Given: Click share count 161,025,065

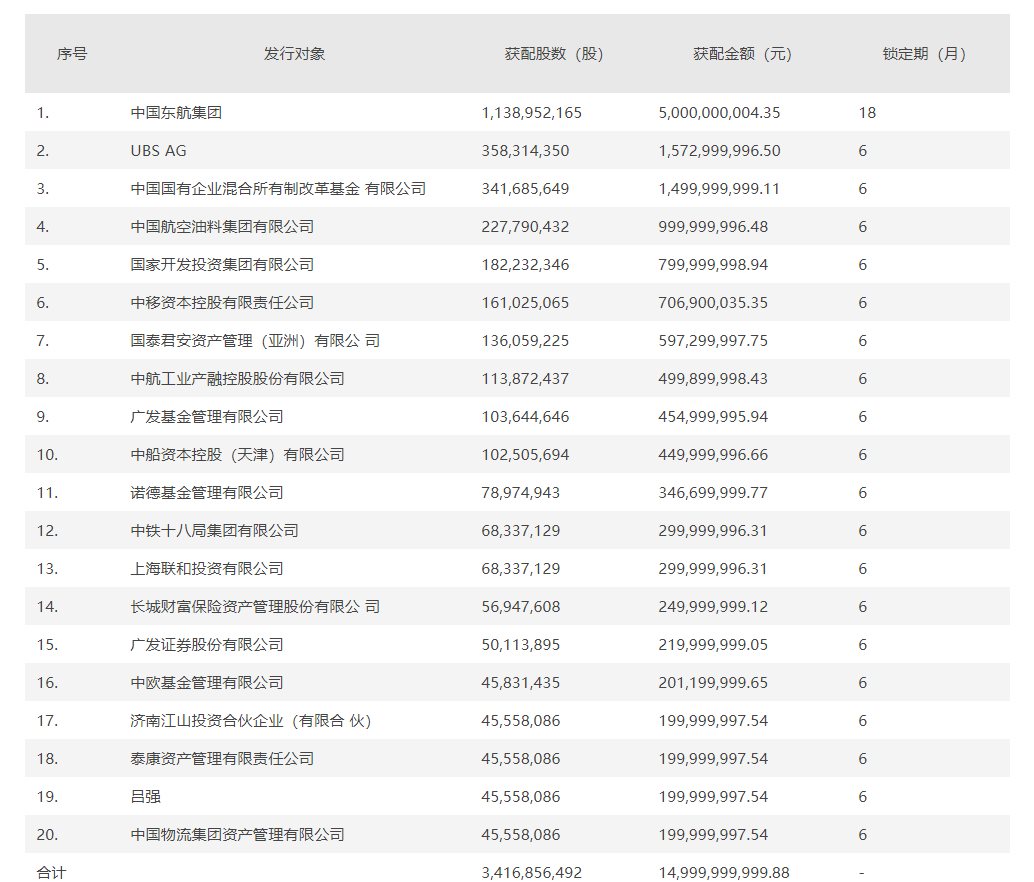Looking at the screenshot, I should click(525, 303).
